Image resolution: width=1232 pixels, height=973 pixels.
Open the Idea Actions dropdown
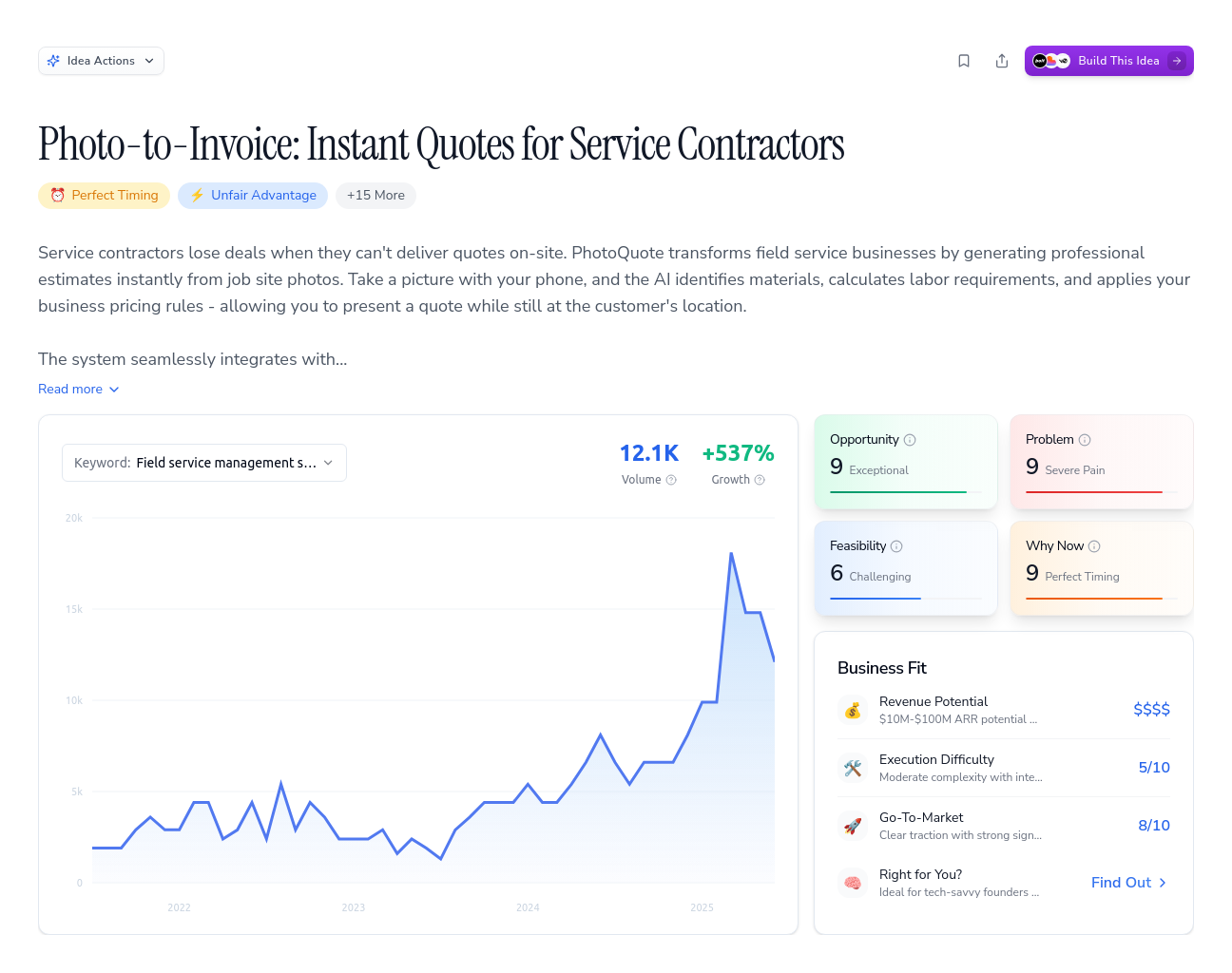click(x=101, y=61)
